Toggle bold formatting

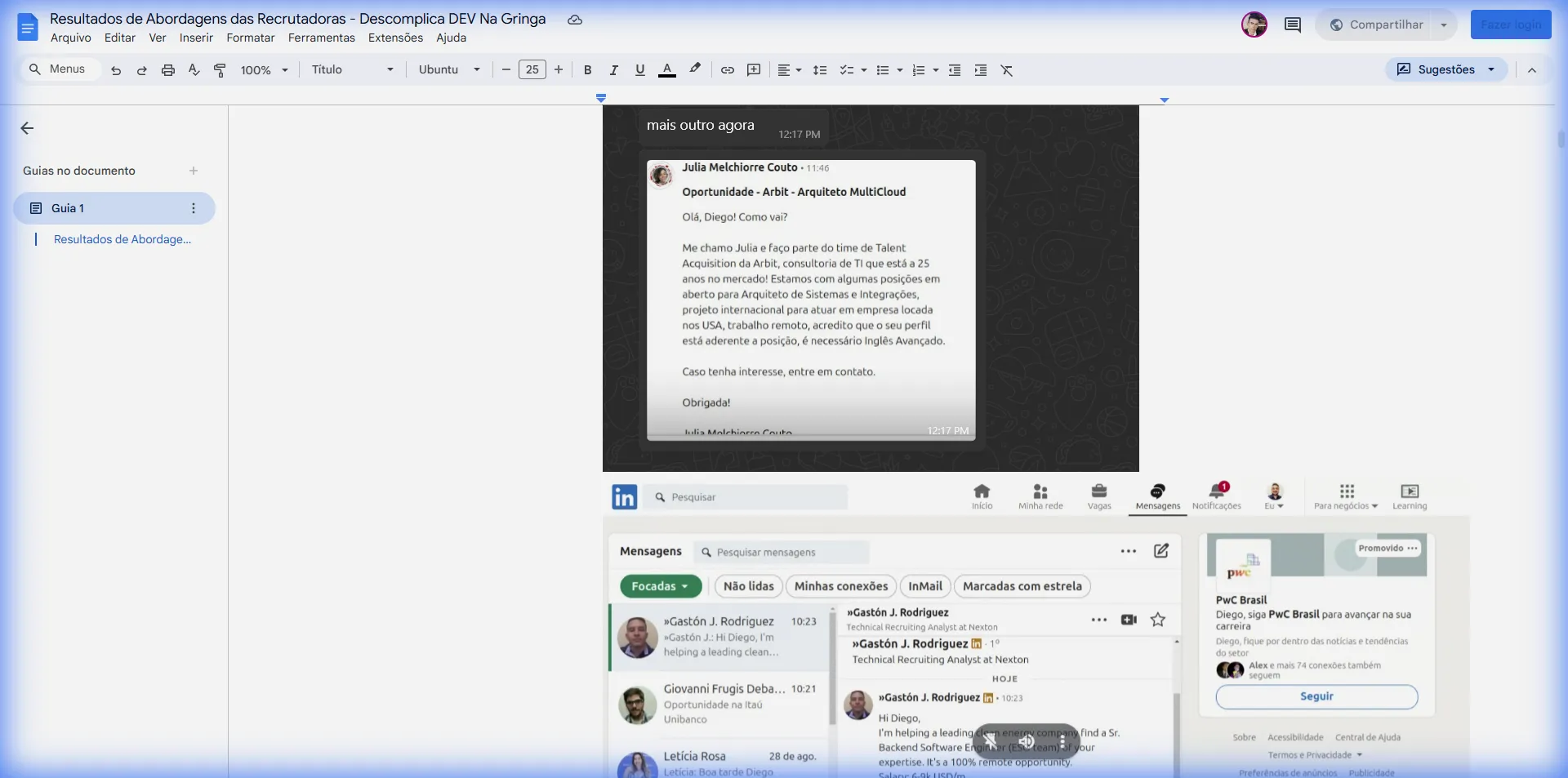point(588,70)
